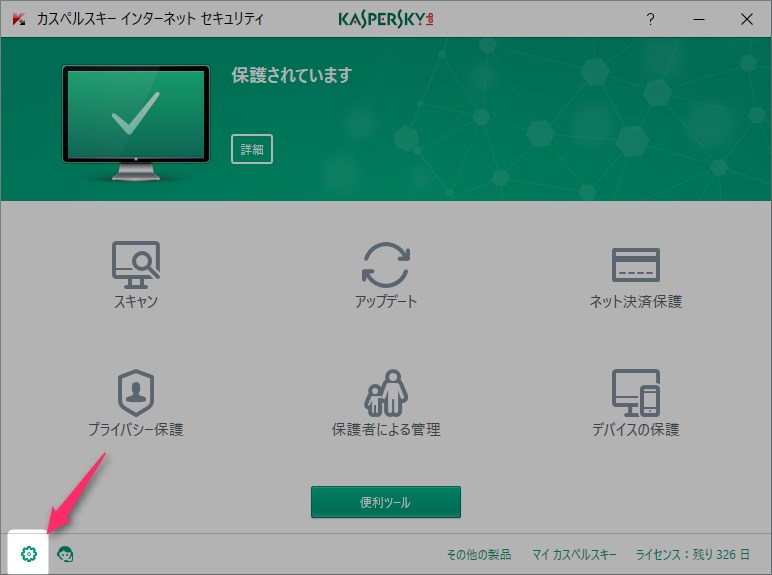Close the Kaspersky window
The image size is (772, 575).
(746, 19)
